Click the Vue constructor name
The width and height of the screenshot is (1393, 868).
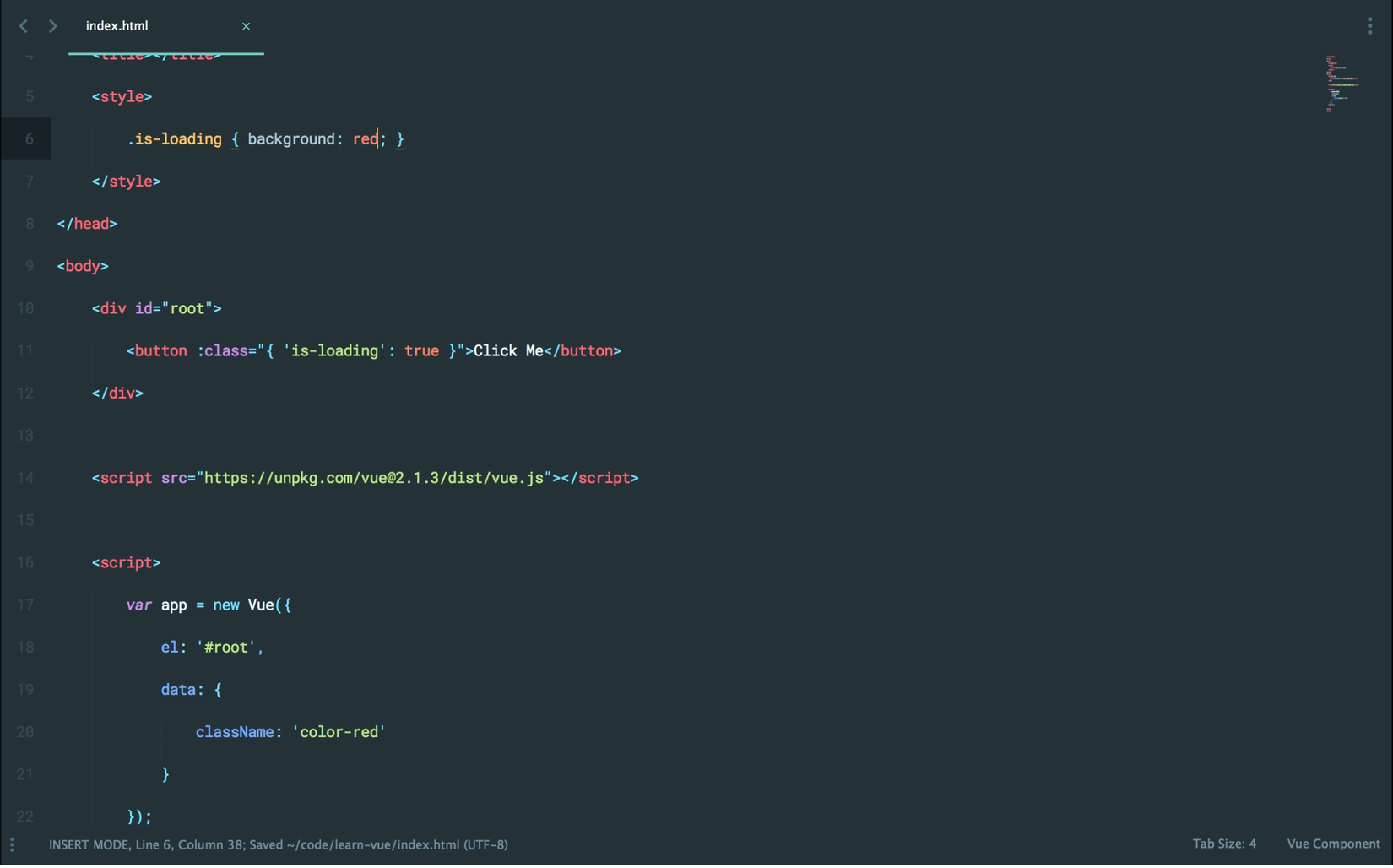pos(261,605)
